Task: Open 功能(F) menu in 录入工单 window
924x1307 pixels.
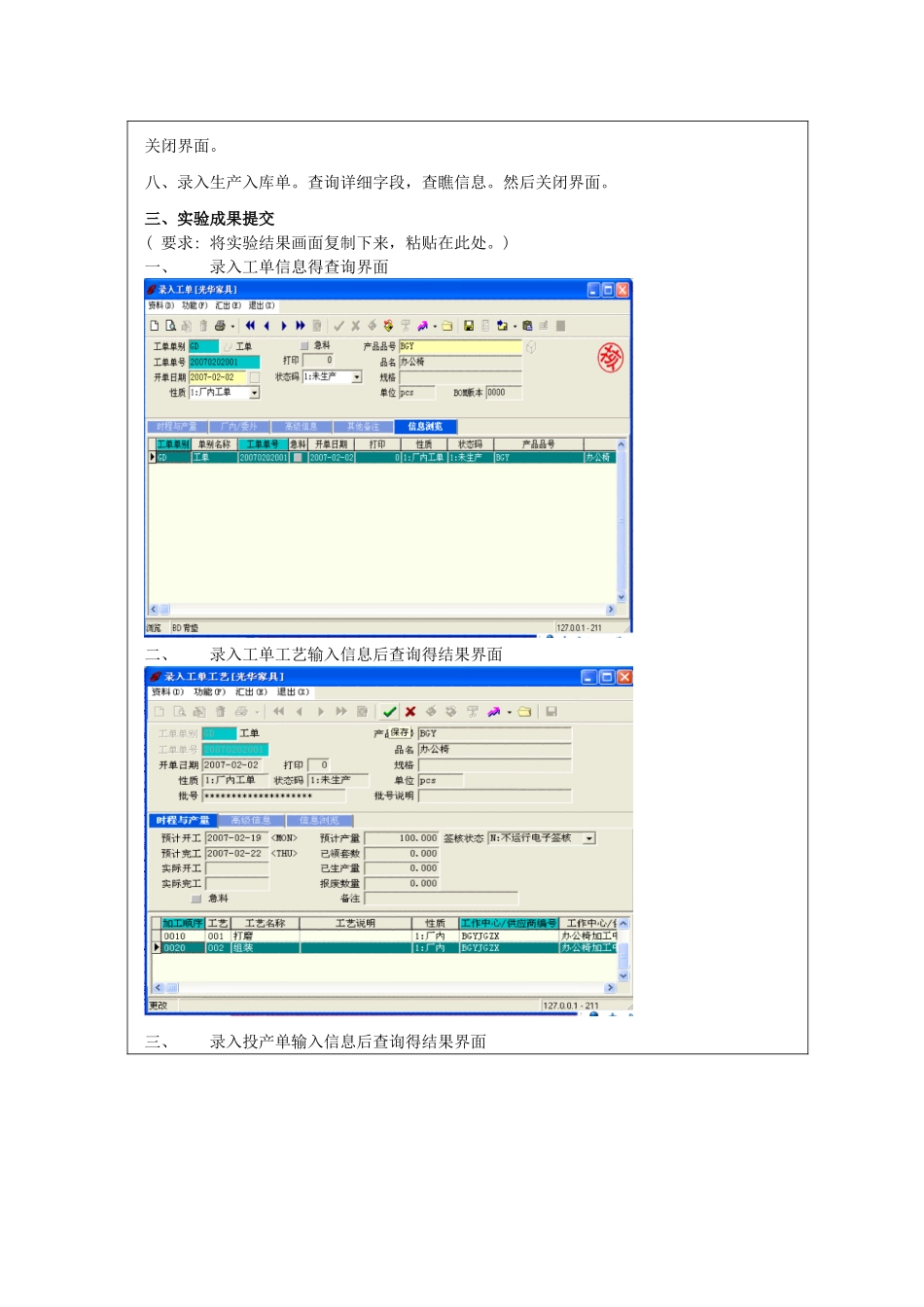Action: (x=195, y=305)
